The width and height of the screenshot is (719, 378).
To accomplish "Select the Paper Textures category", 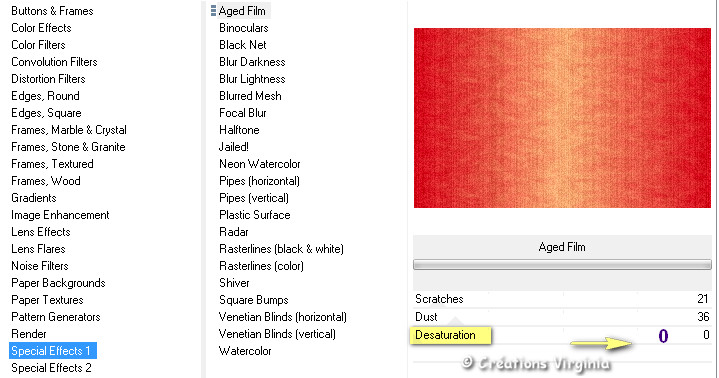I will pyautogui.click(x=47, y=300).
